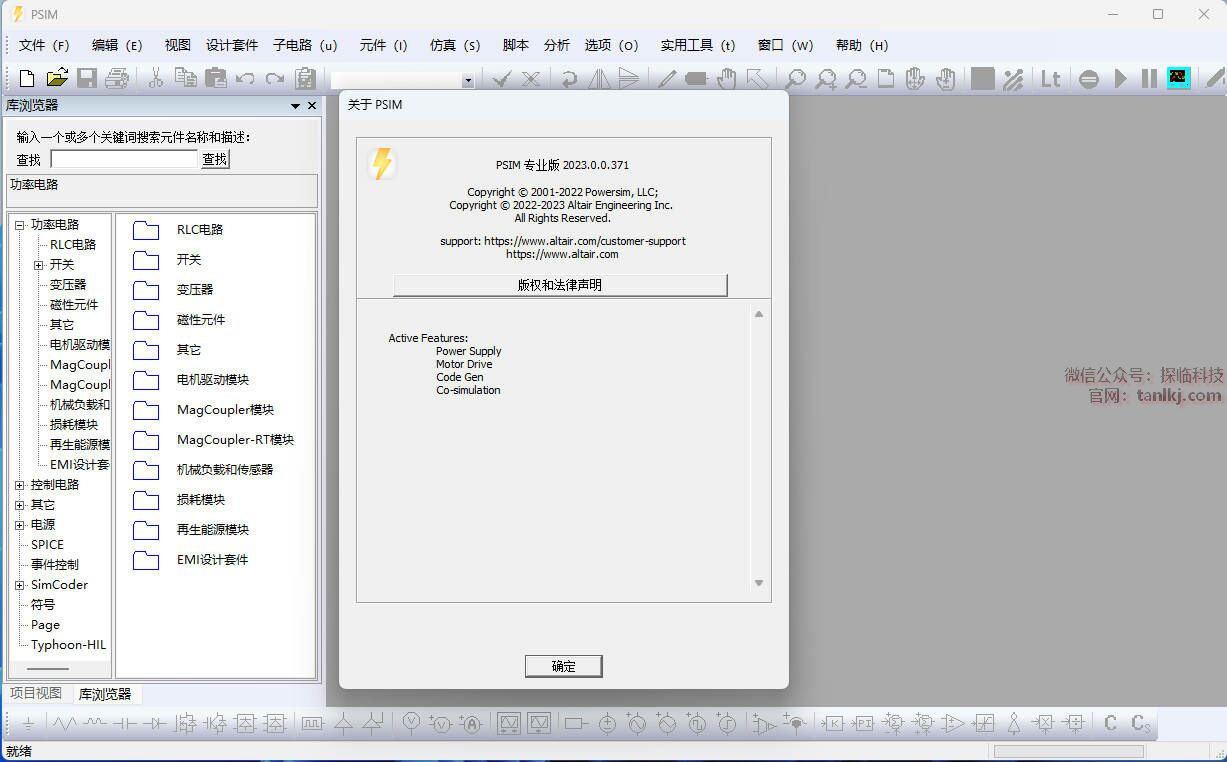Screen dimensions: 1227x762
Task: Click the About dialog scrollbar up arrow
Action: click(759, 314)
